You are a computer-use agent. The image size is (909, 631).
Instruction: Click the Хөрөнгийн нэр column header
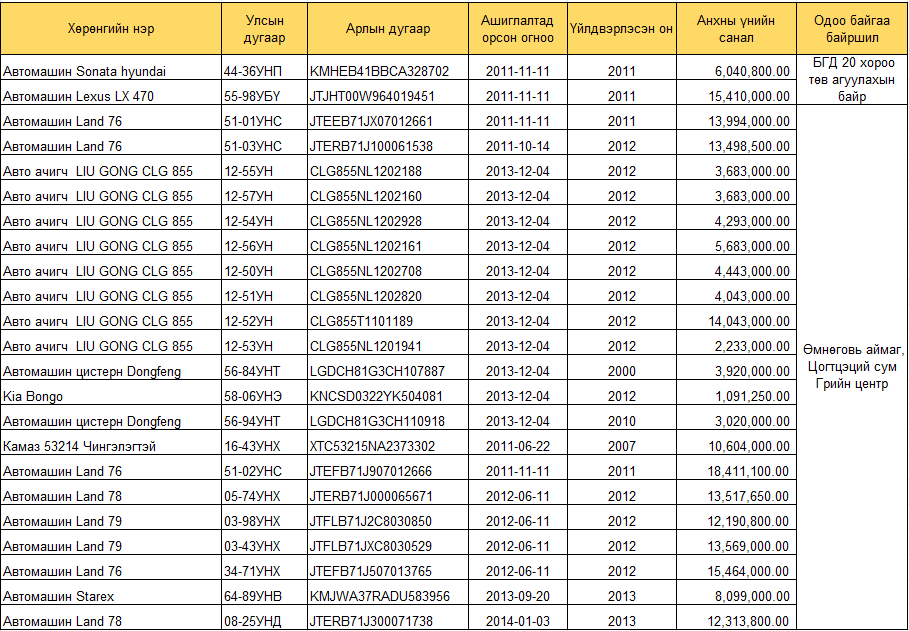pos(111,29)
